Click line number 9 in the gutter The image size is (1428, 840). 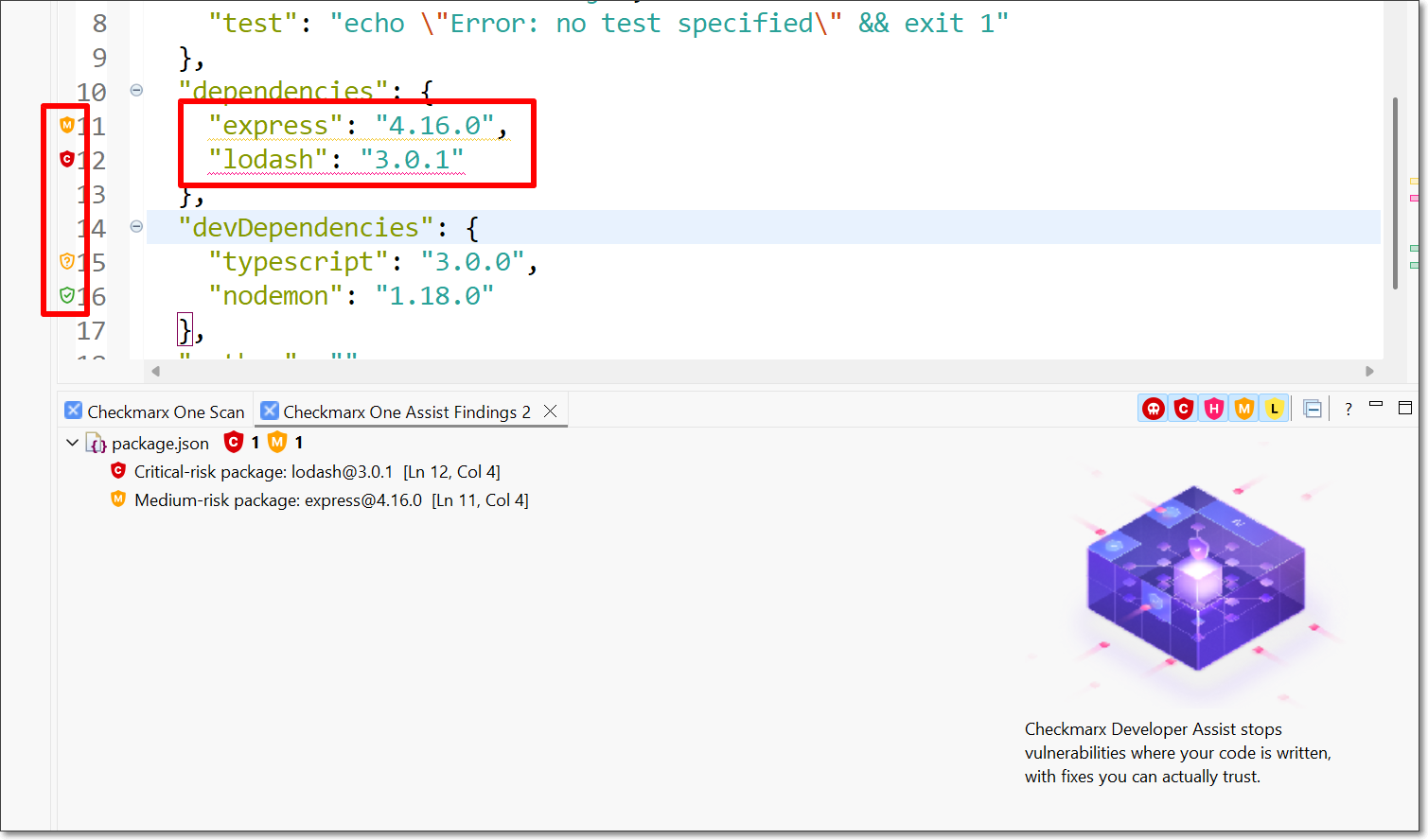pyautogui.click(x=99, y=58)
